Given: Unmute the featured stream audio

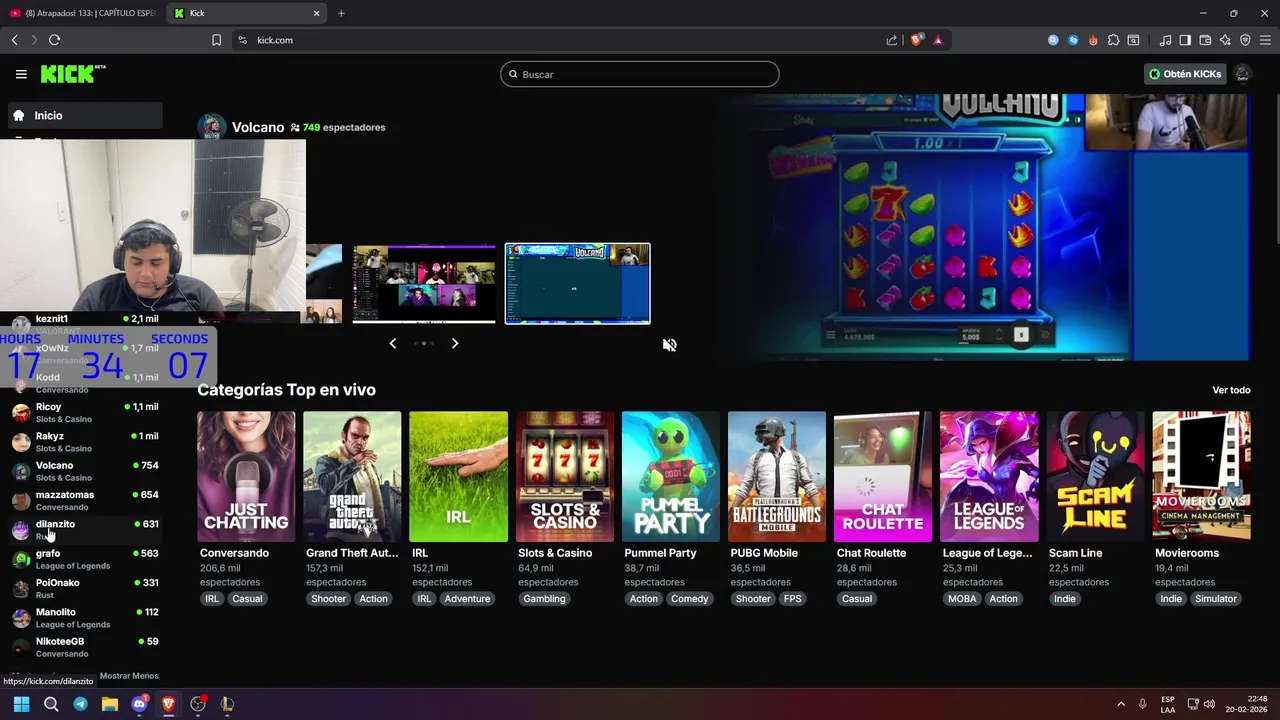Looking at the screenshot, I should [669, 345].
